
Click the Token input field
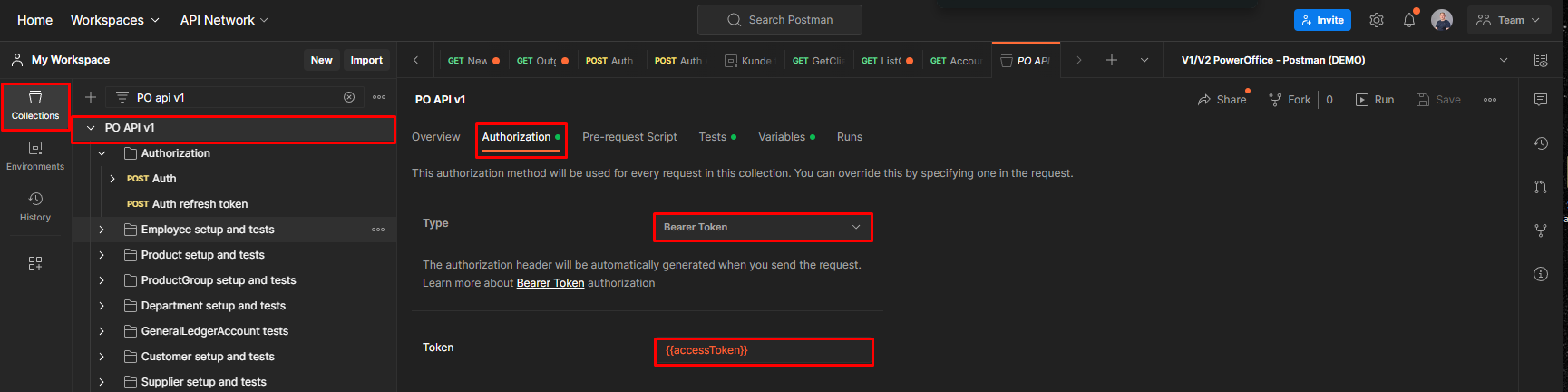762,351
